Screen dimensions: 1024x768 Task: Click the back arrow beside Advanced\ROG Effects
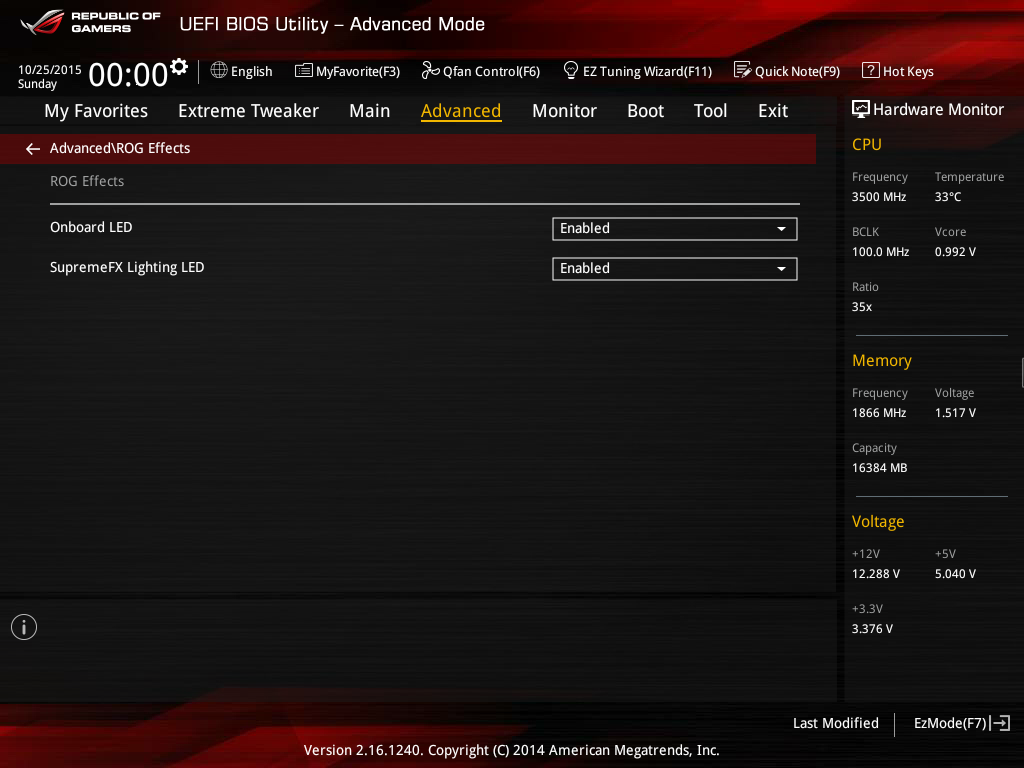point(33,149)
